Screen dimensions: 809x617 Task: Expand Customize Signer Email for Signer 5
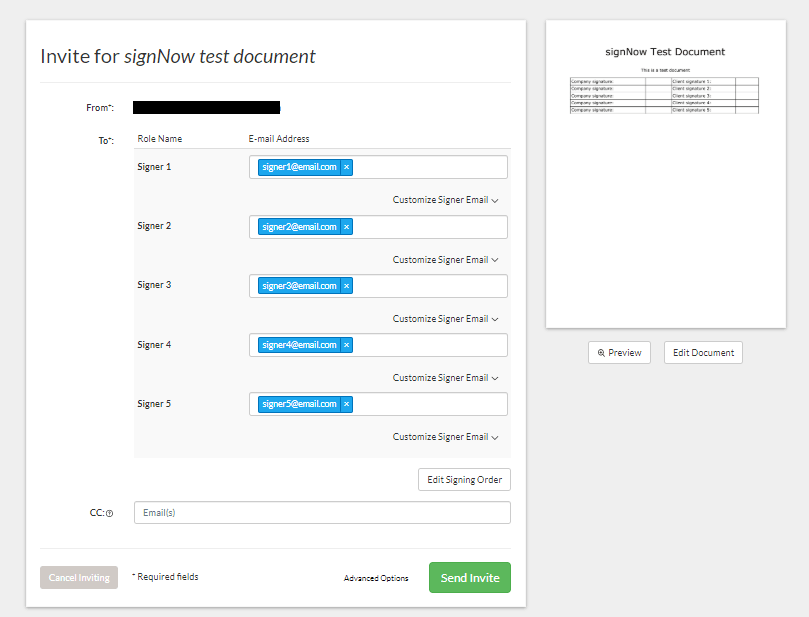coord(445,437)
